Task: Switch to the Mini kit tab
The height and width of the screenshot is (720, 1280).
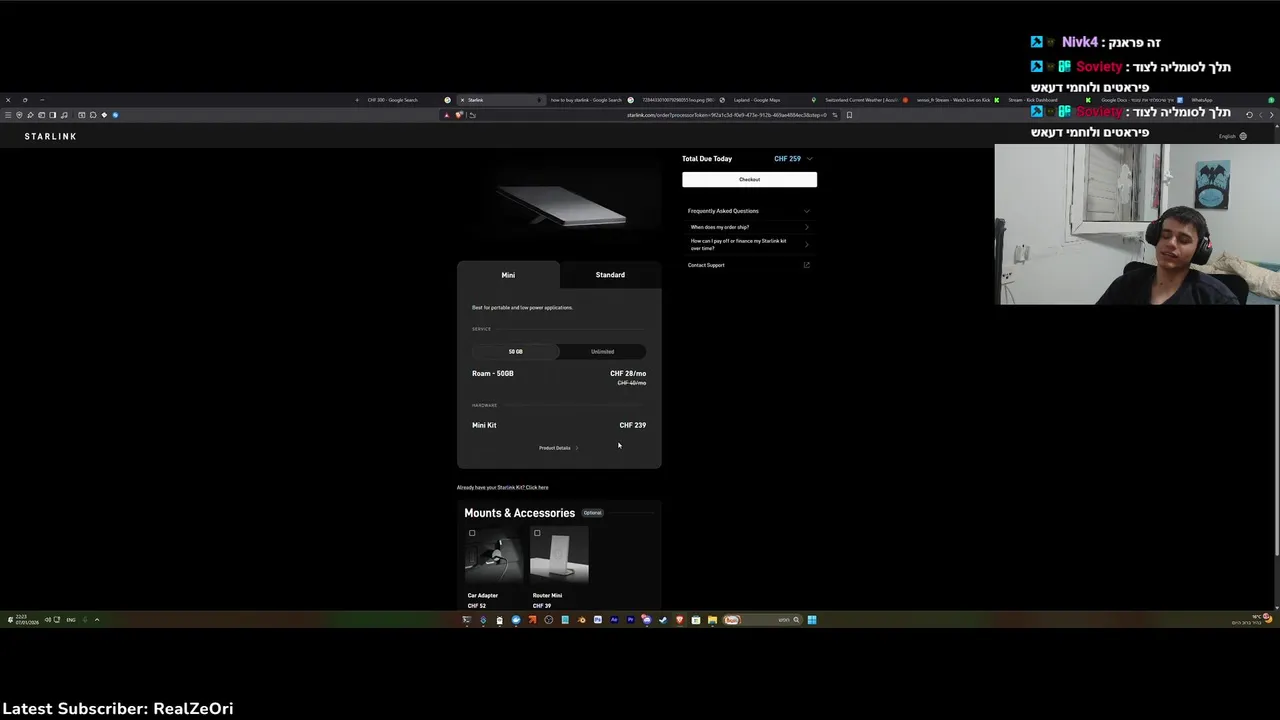Action: 508,275
